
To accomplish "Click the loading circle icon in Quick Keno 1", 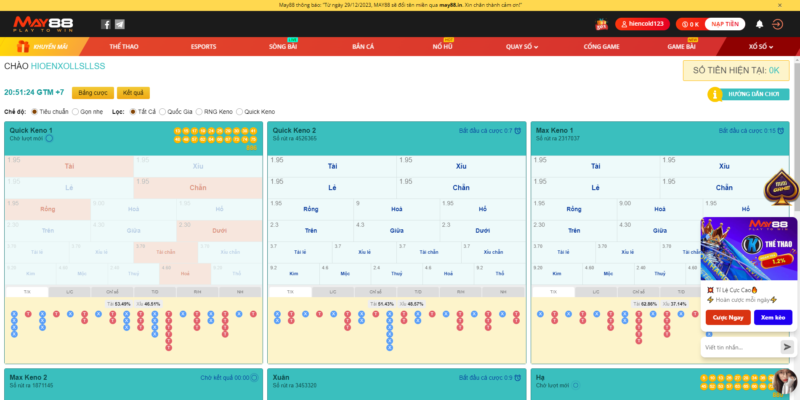I will click(x=49, y=138).
